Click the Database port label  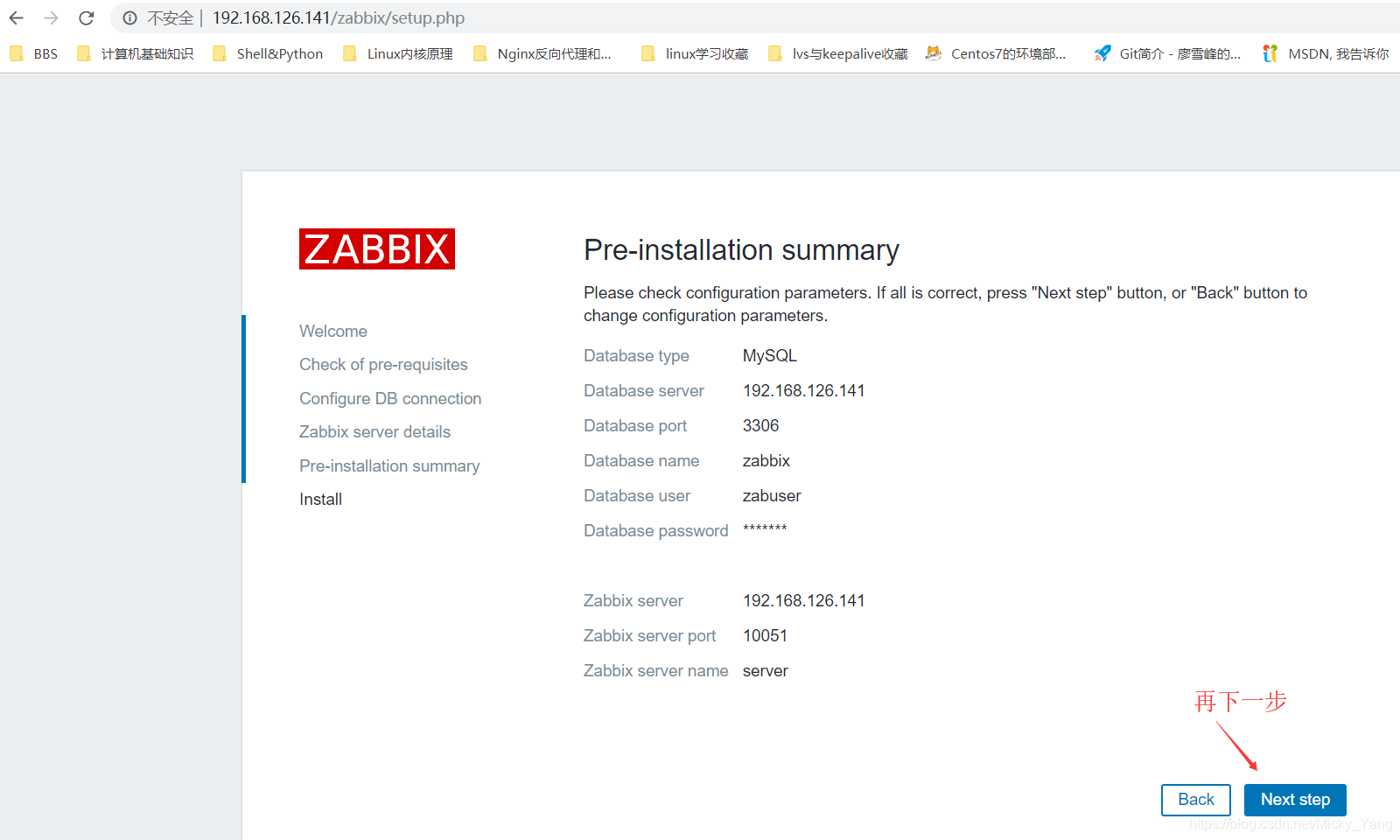click(x=635, y=426)
